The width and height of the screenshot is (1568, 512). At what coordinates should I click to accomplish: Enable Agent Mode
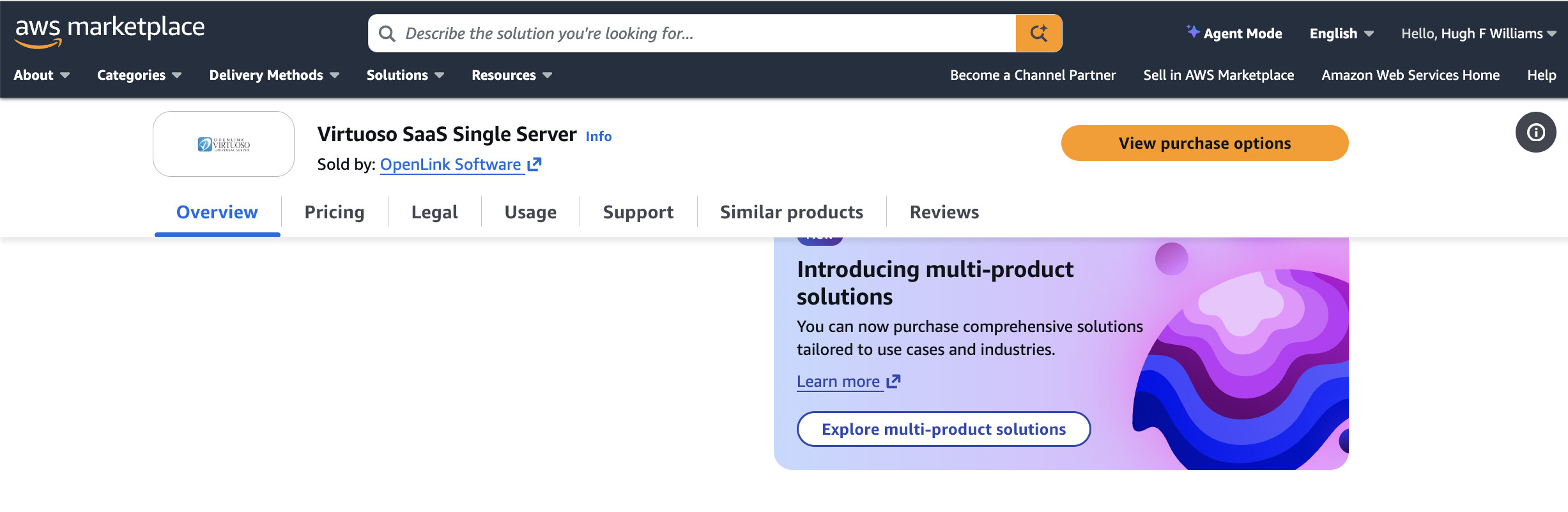(1234, 33)
